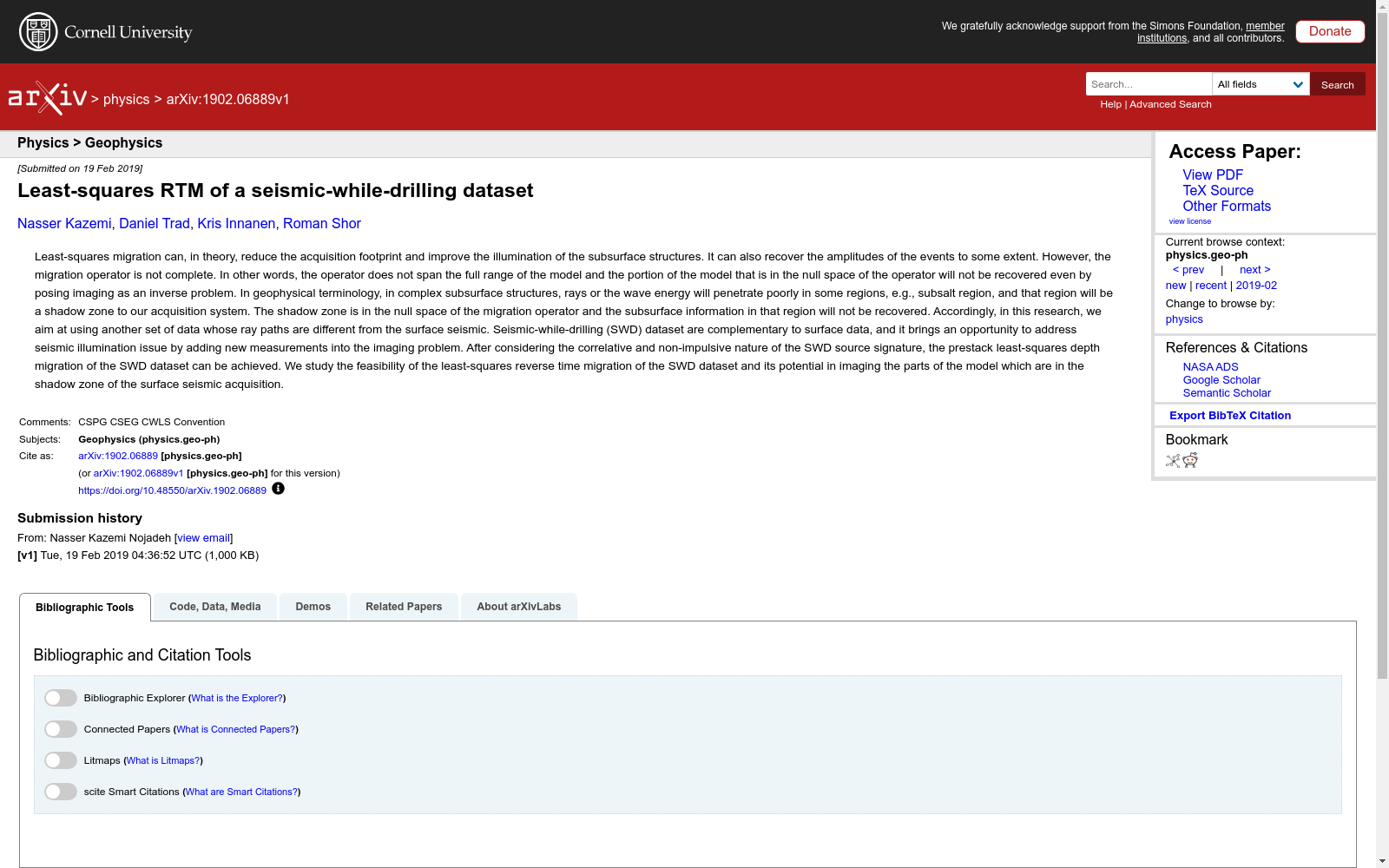This screenshot has width=1389, height=868.
Task: Open the Cornell University logo
Action: click(106, 32)
